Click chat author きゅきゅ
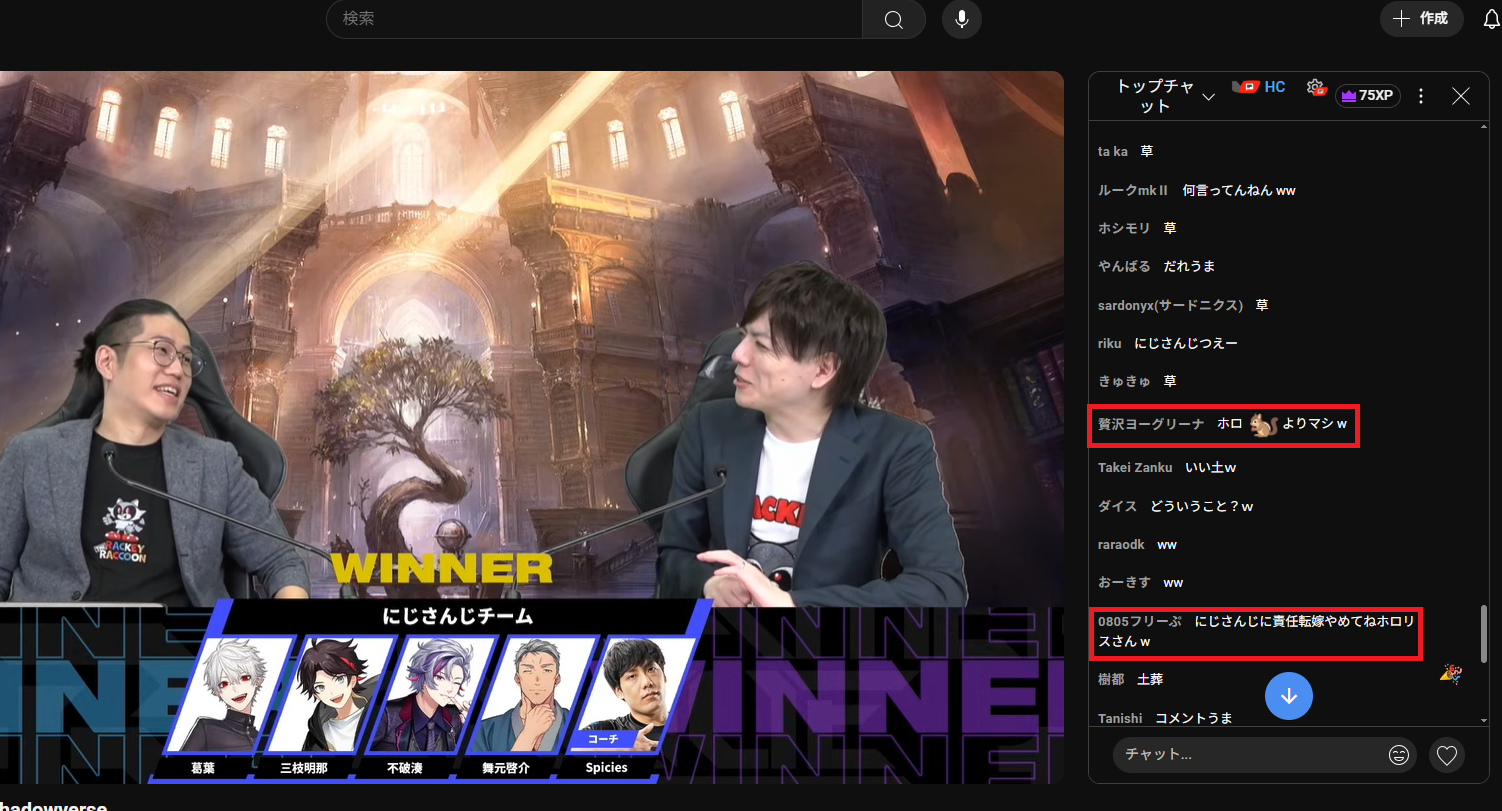This screenshot has width=1502, height=811. (1124, 381)
